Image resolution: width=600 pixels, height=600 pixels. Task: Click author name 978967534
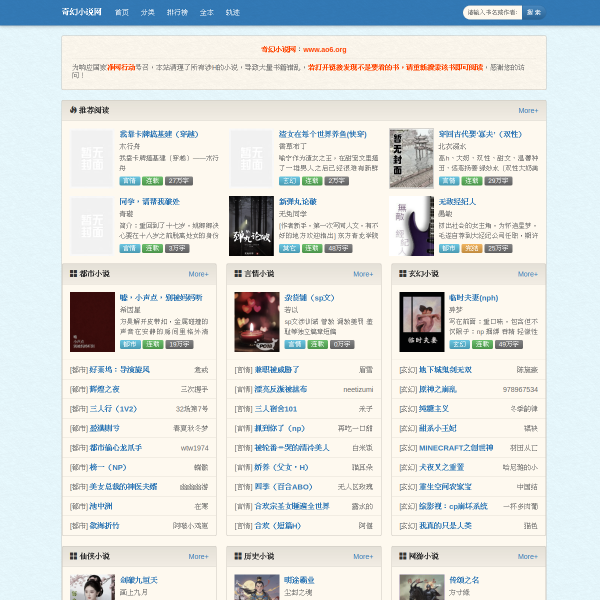[520, 390]
